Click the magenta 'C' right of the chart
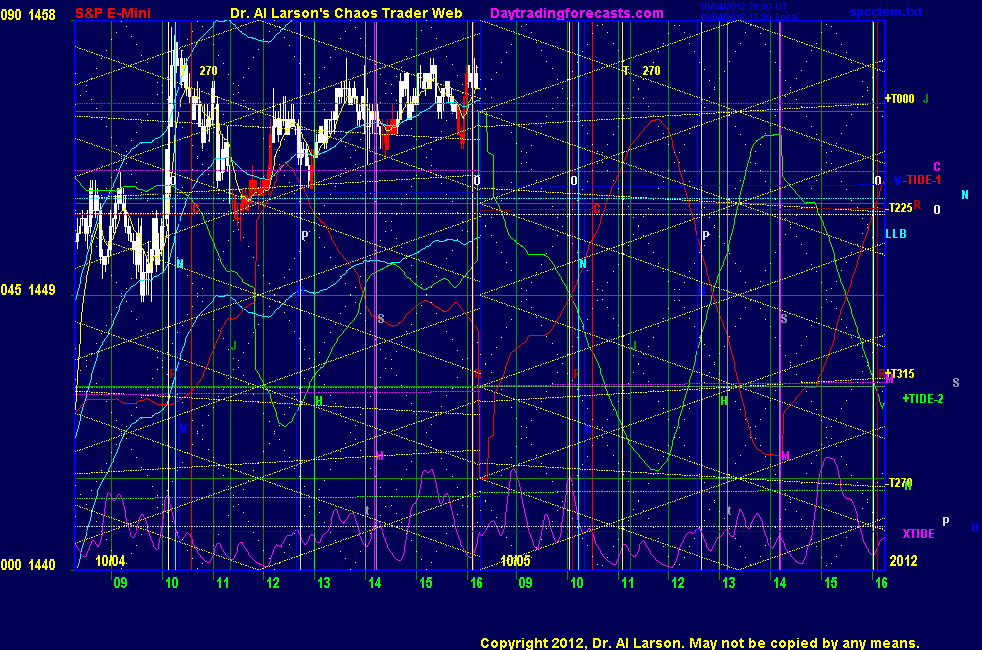The height and width of the screenshot is (650, 982). tap(937, 167)
